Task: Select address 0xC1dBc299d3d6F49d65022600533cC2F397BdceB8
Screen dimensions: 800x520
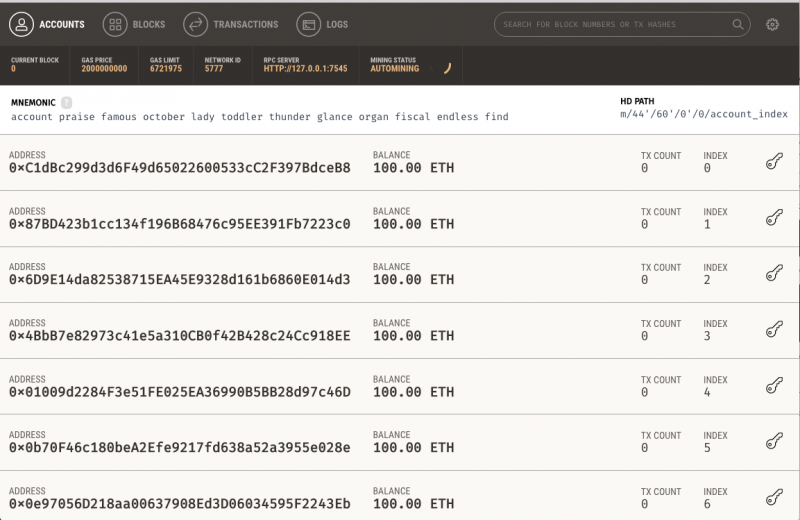Action: pos(180,168)
